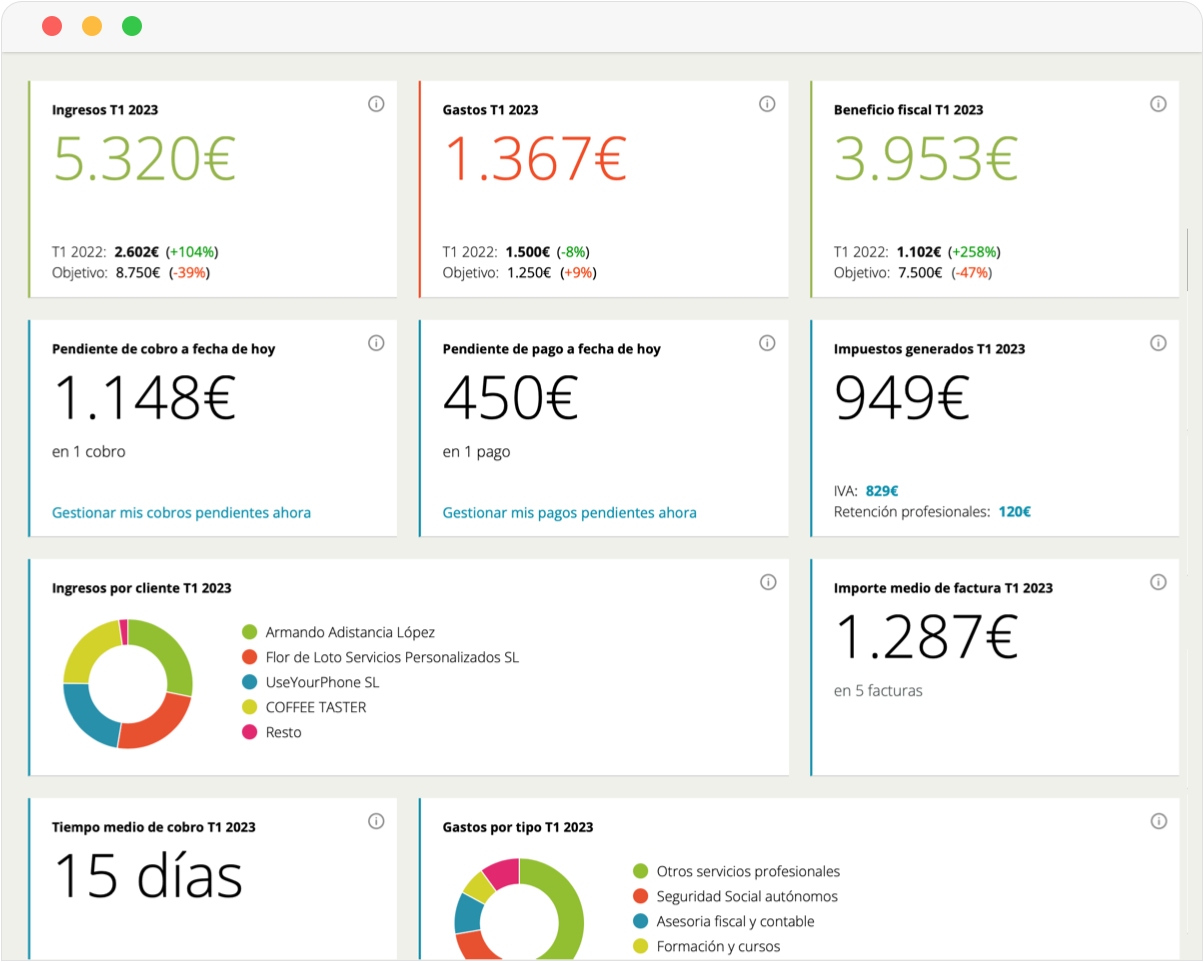Click the Ingresos Objetivo value 8.750€
The width and height of the screenshot is (1204, 962).
coord(138,273)
